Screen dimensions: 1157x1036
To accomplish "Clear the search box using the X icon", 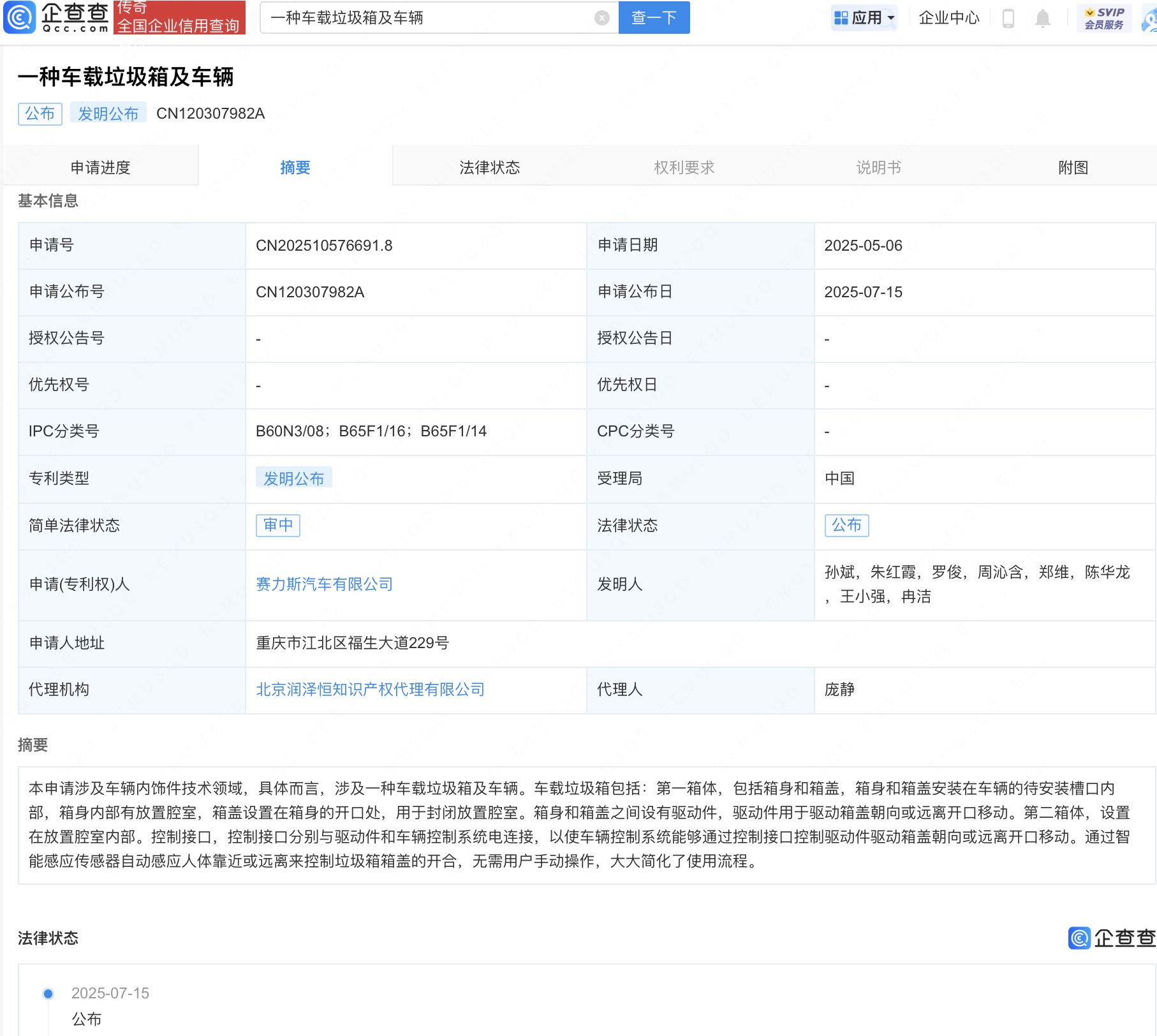I will pos(600,17).
